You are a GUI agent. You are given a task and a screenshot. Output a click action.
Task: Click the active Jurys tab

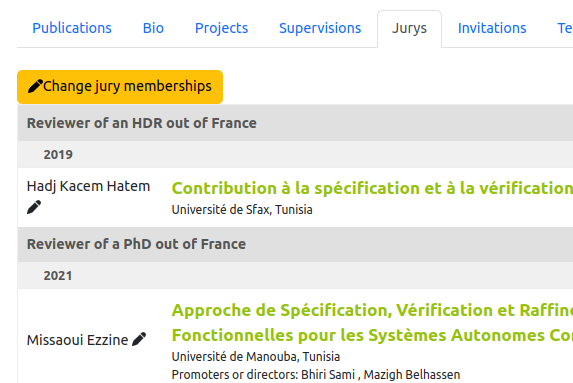coord(409,28)
